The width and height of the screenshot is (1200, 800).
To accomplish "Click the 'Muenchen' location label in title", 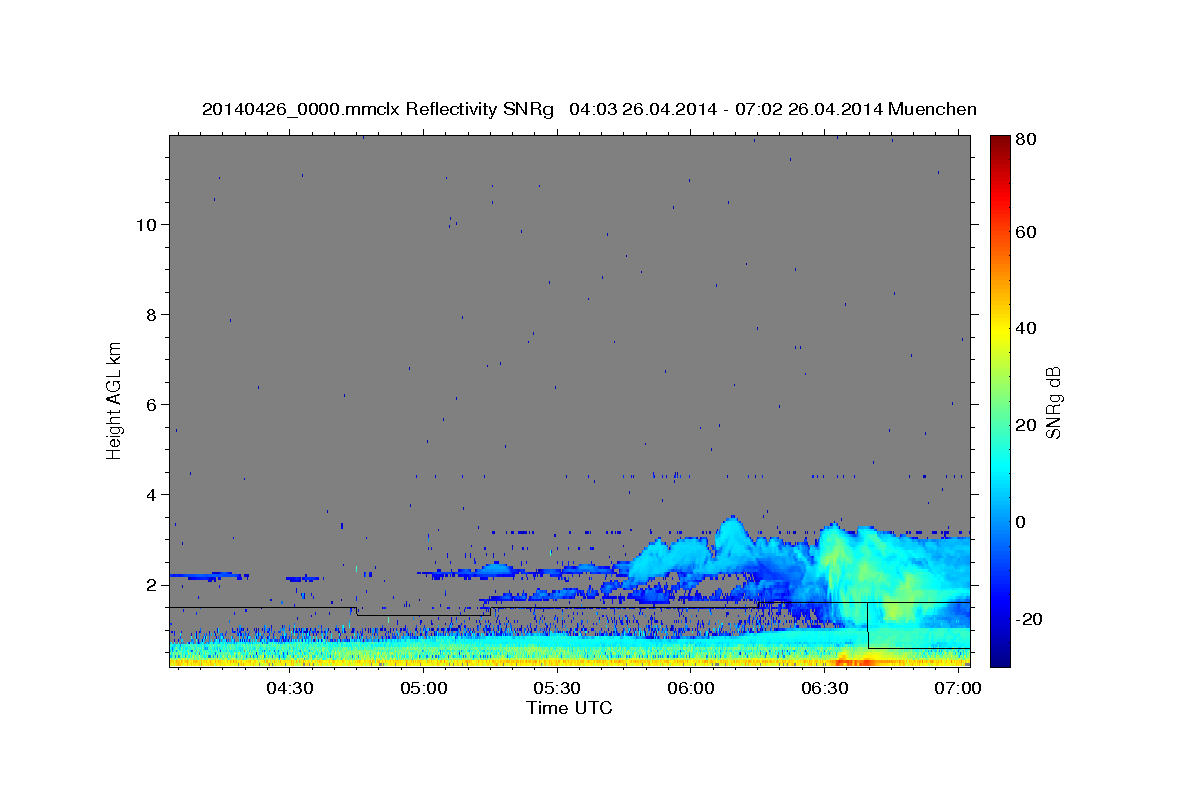I will coord(932,109).
